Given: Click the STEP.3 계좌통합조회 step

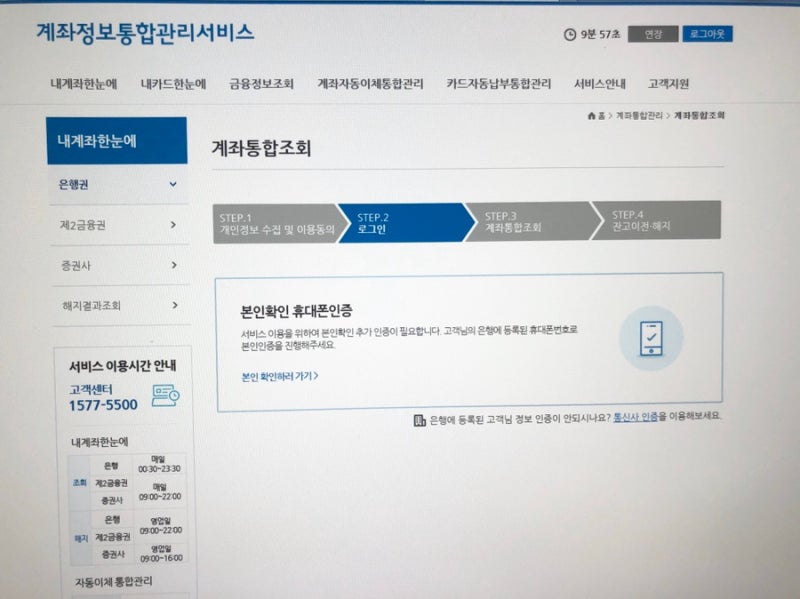Looking at the screenshot, I should (533, 221).
